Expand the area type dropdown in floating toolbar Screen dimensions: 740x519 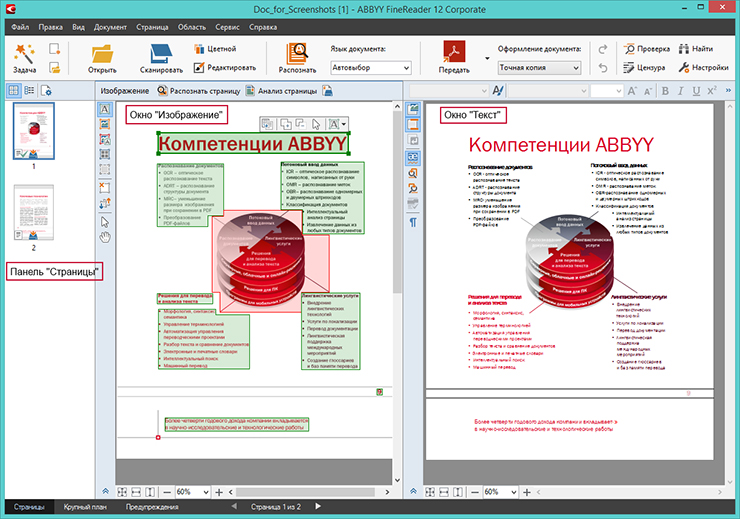[344, 125]
